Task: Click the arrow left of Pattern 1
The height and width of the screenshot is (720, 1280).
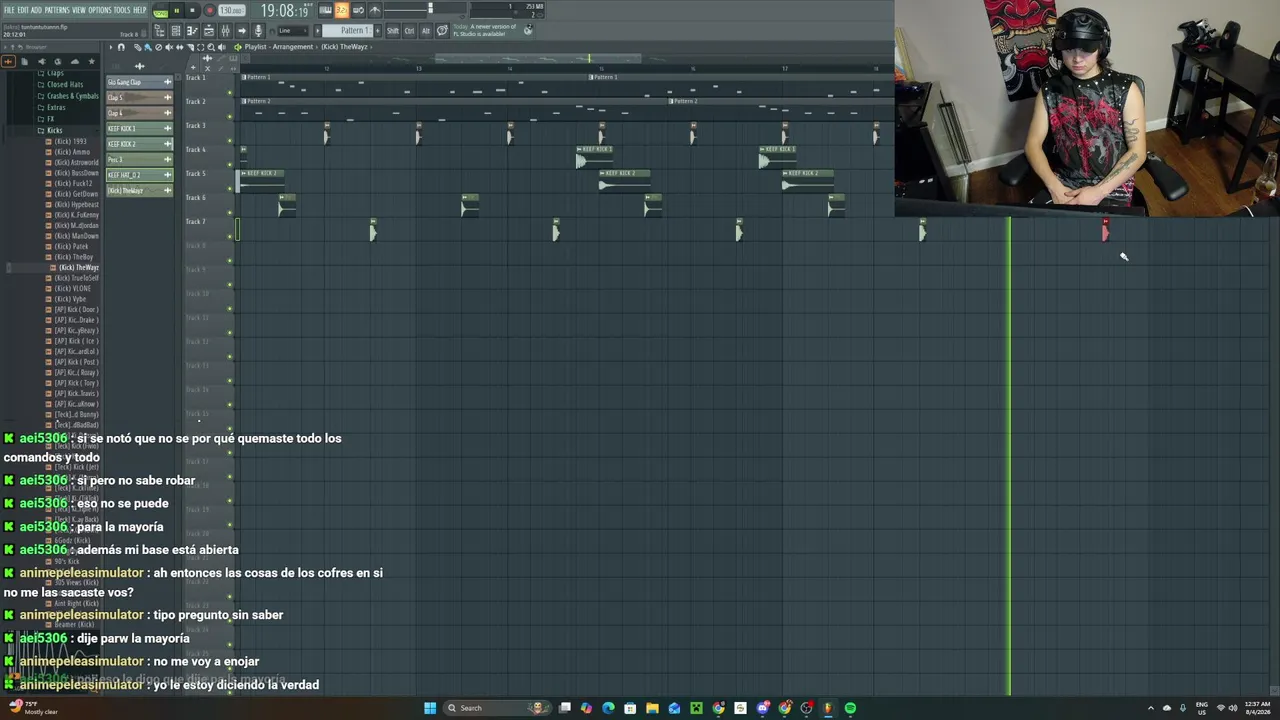Action: point(319,31)
